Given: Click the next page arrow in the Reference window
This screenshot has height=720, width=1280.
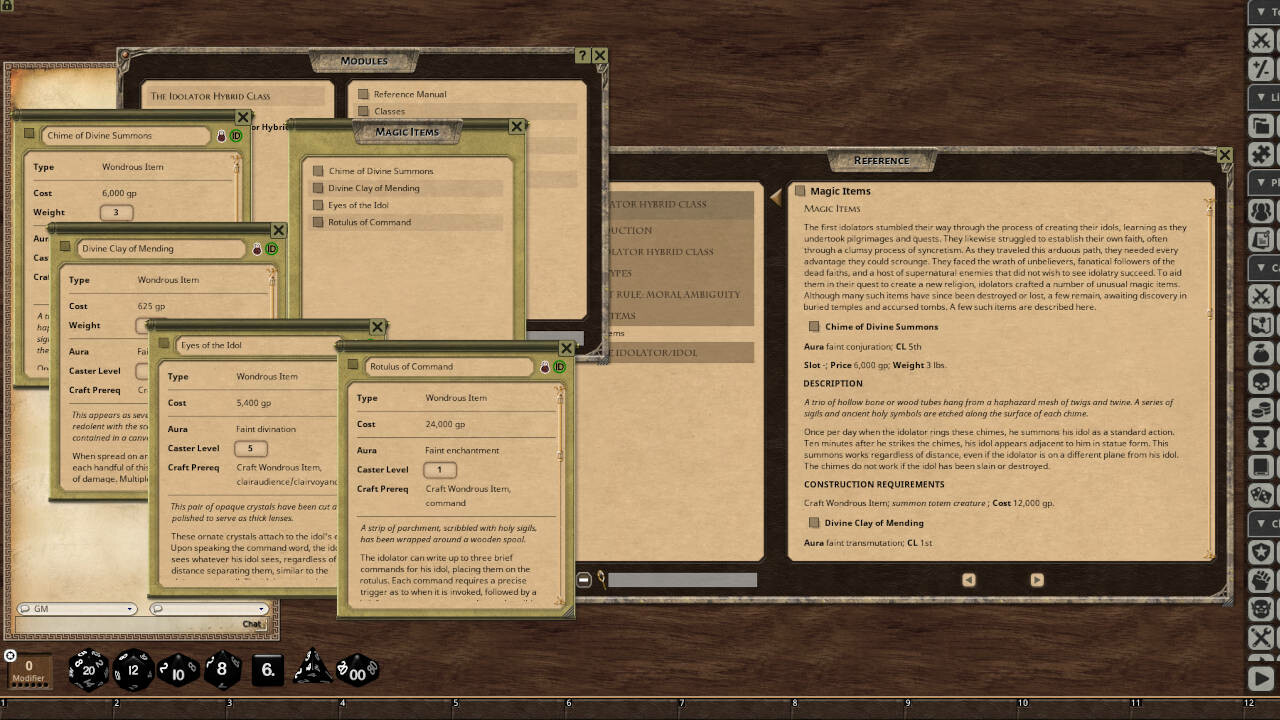Looking at the screenshot, I should coord(1037,579).
